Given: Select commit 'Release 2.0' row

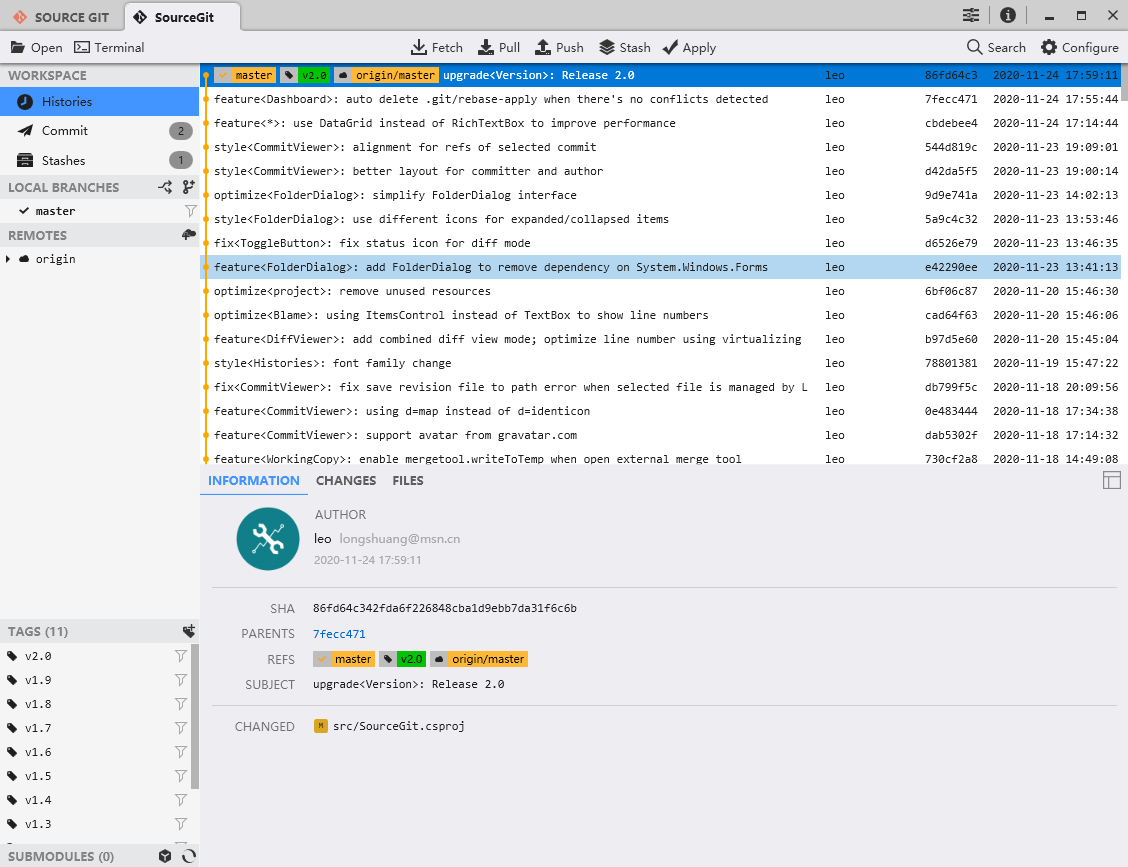Looking at the screenshot, I should pyautogui.click(x=660, y=75).
